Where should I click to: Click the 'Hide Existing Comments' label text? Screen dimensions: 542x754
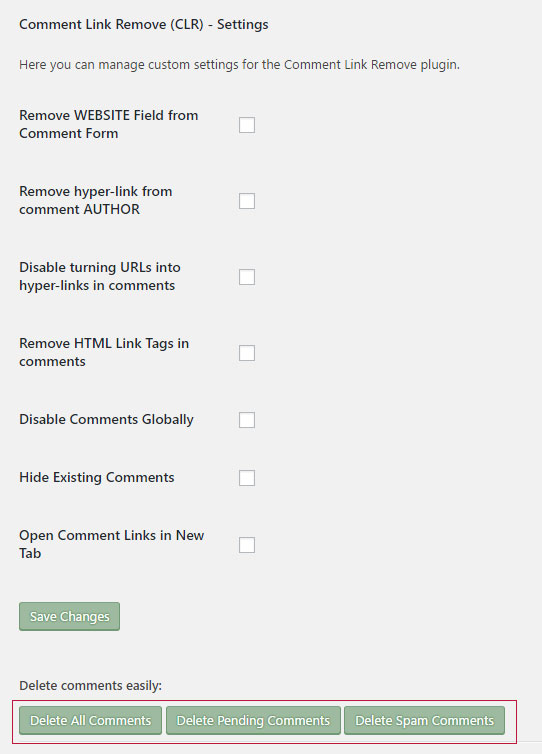coord(97,478)
